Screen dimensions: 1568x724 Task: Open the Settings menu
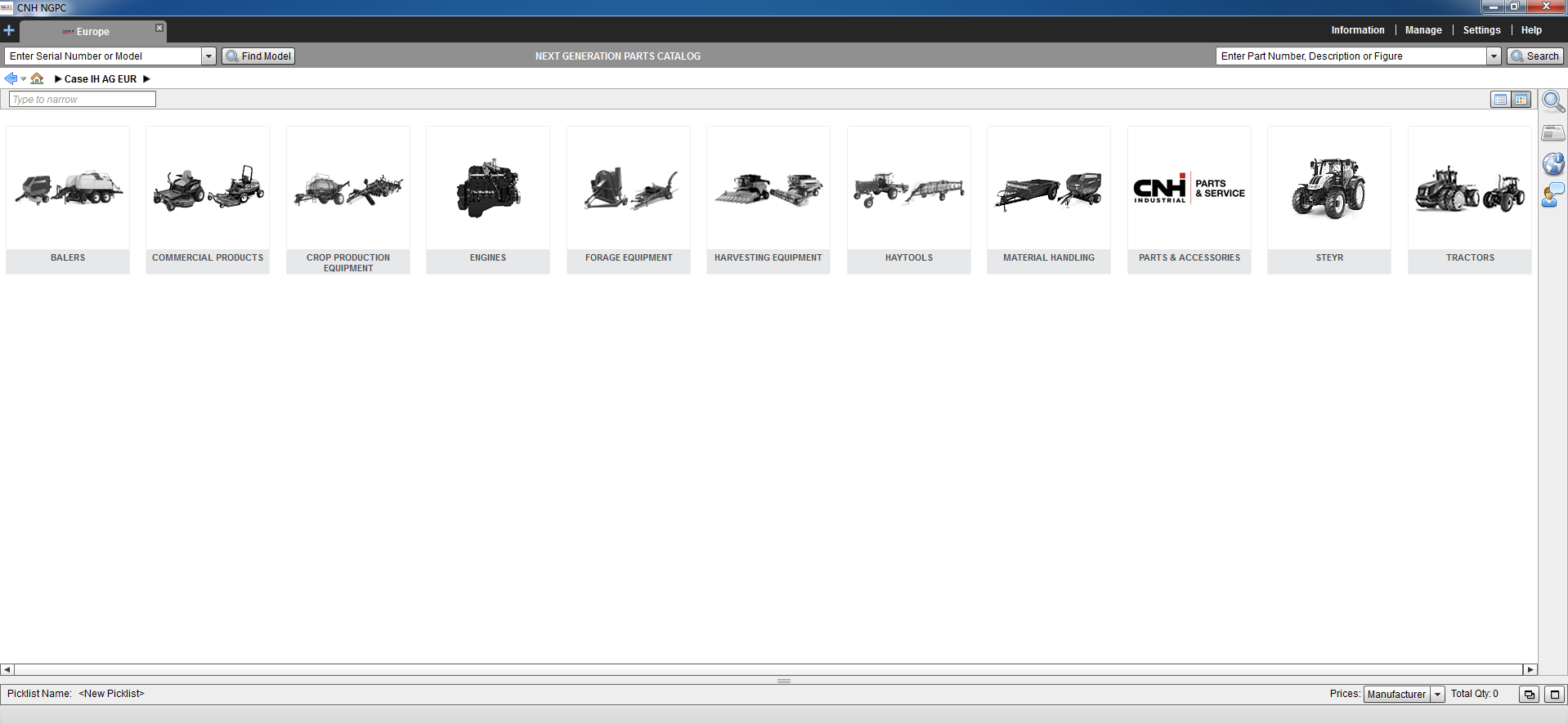(x=1481, y=30)
